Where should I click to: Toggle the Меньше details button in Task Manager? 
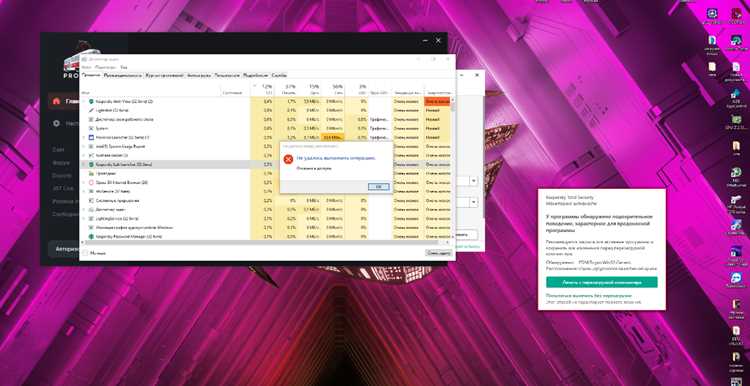pos(95,253)
